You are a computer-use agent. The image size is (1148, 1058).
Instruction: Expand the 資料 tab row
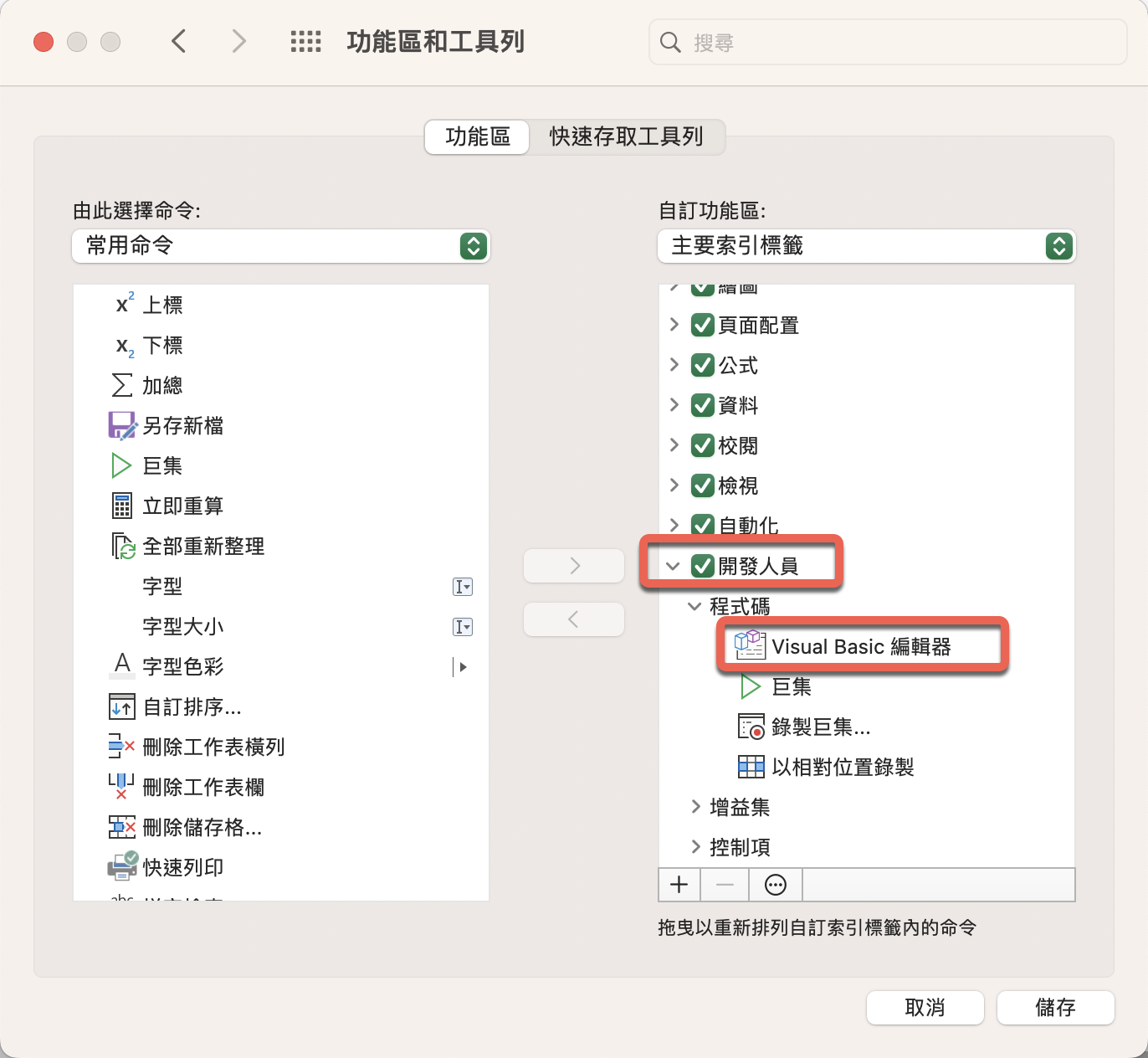(674, 405)
